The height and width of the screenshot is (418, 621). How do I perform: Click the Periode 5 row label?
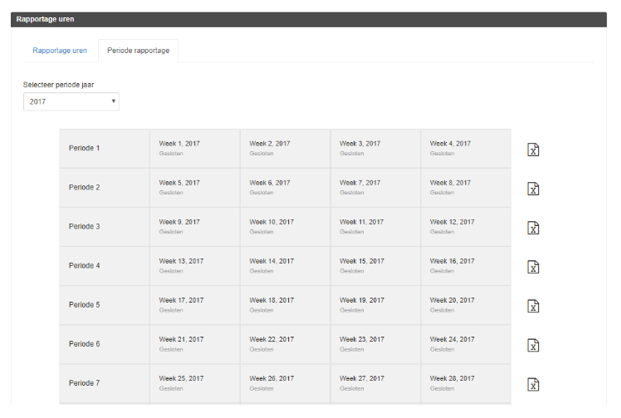(x=84, y=305)
